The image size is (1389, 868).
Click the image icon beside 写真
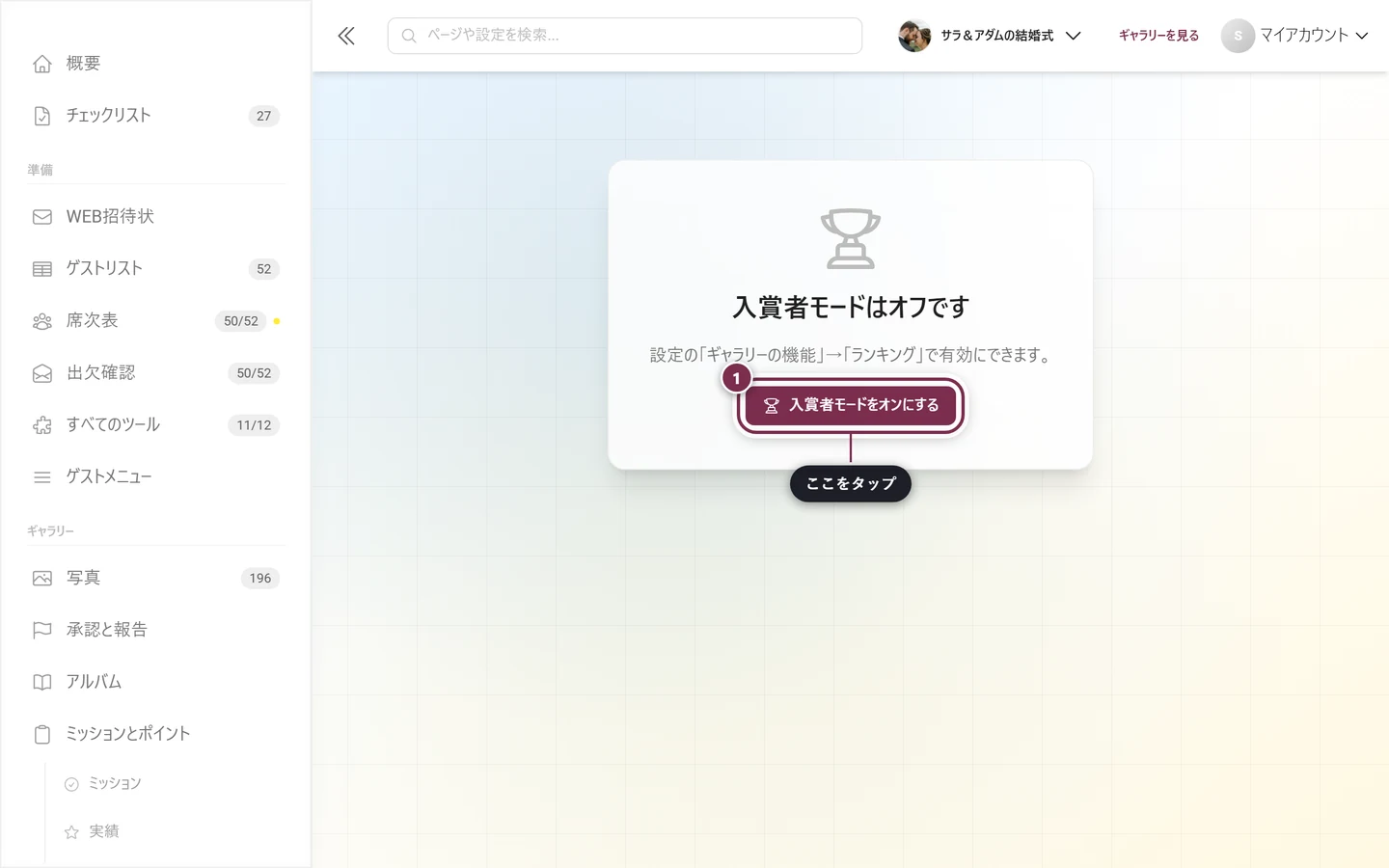coord(42,579)
